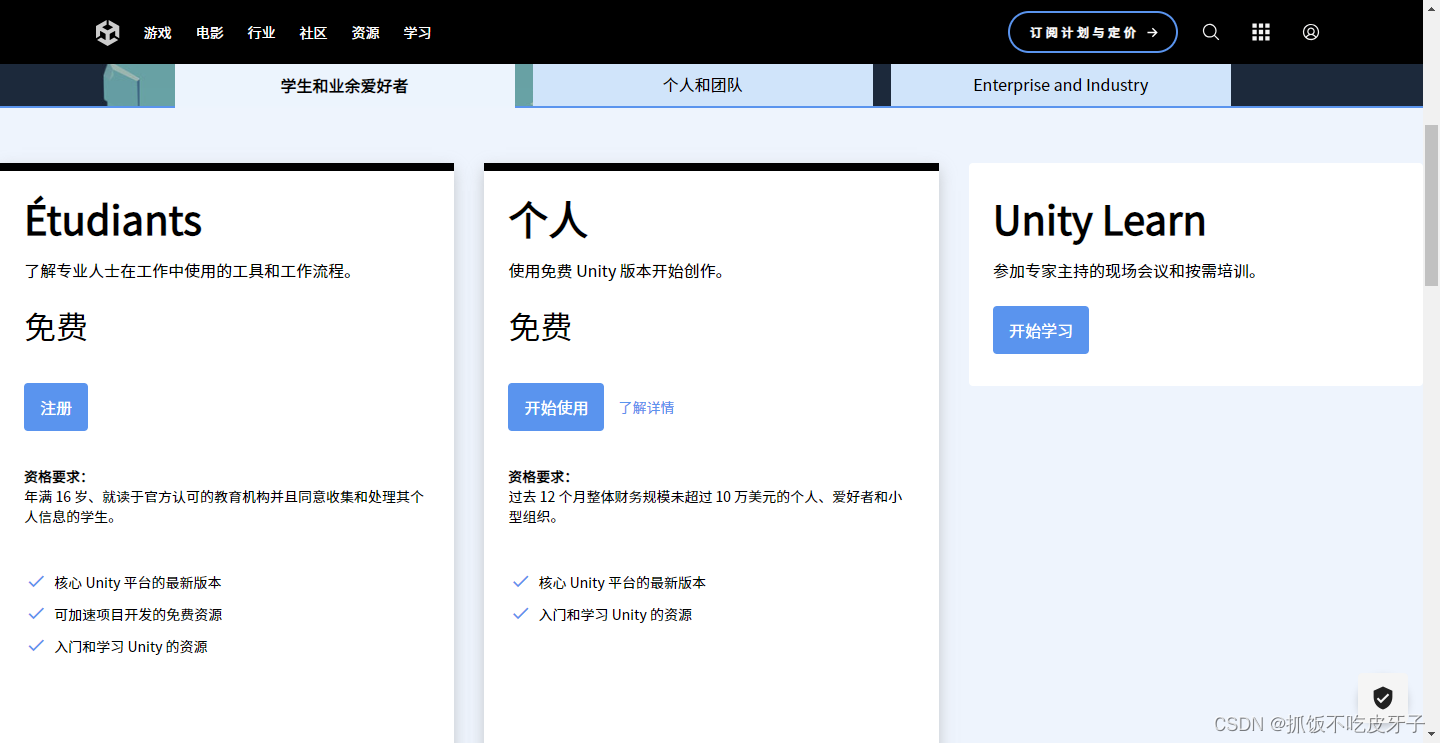This screenshot has height=743, width=1440.
Task: Open the 学习 menu
Action: 418,33
